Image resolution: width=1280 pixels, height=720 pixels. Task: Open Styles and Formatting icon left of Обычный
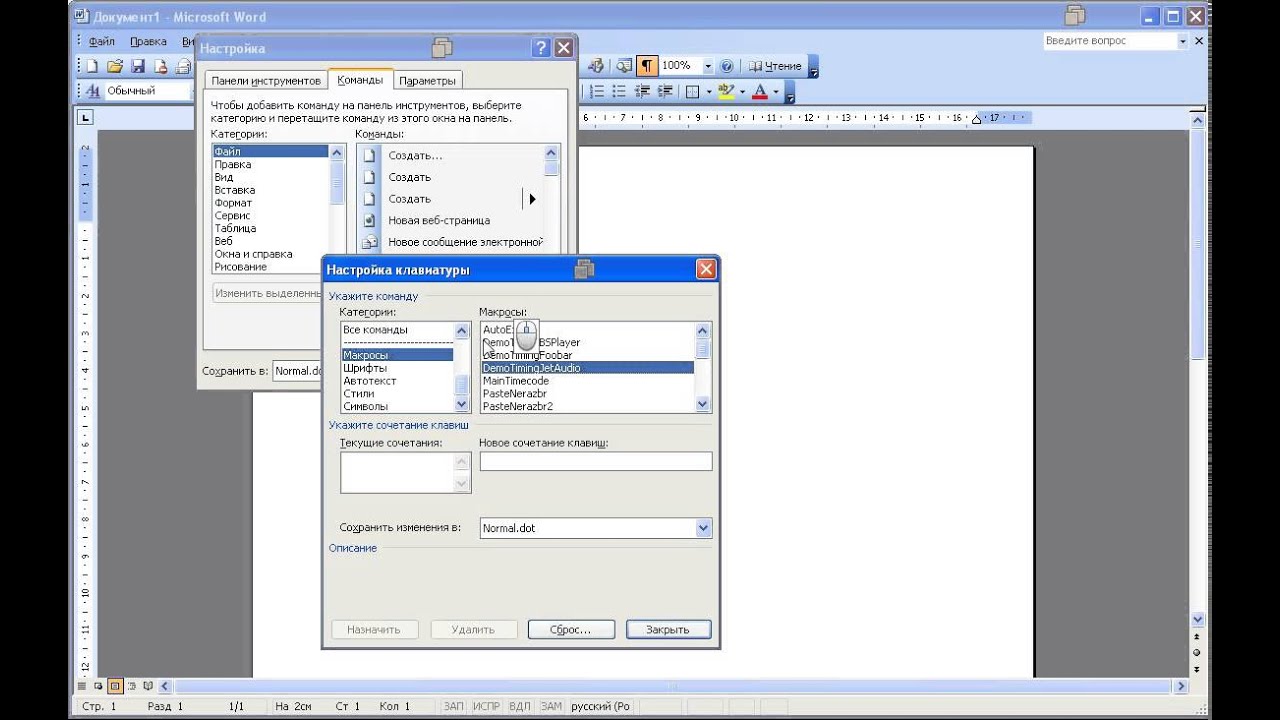tap(95, 91)
